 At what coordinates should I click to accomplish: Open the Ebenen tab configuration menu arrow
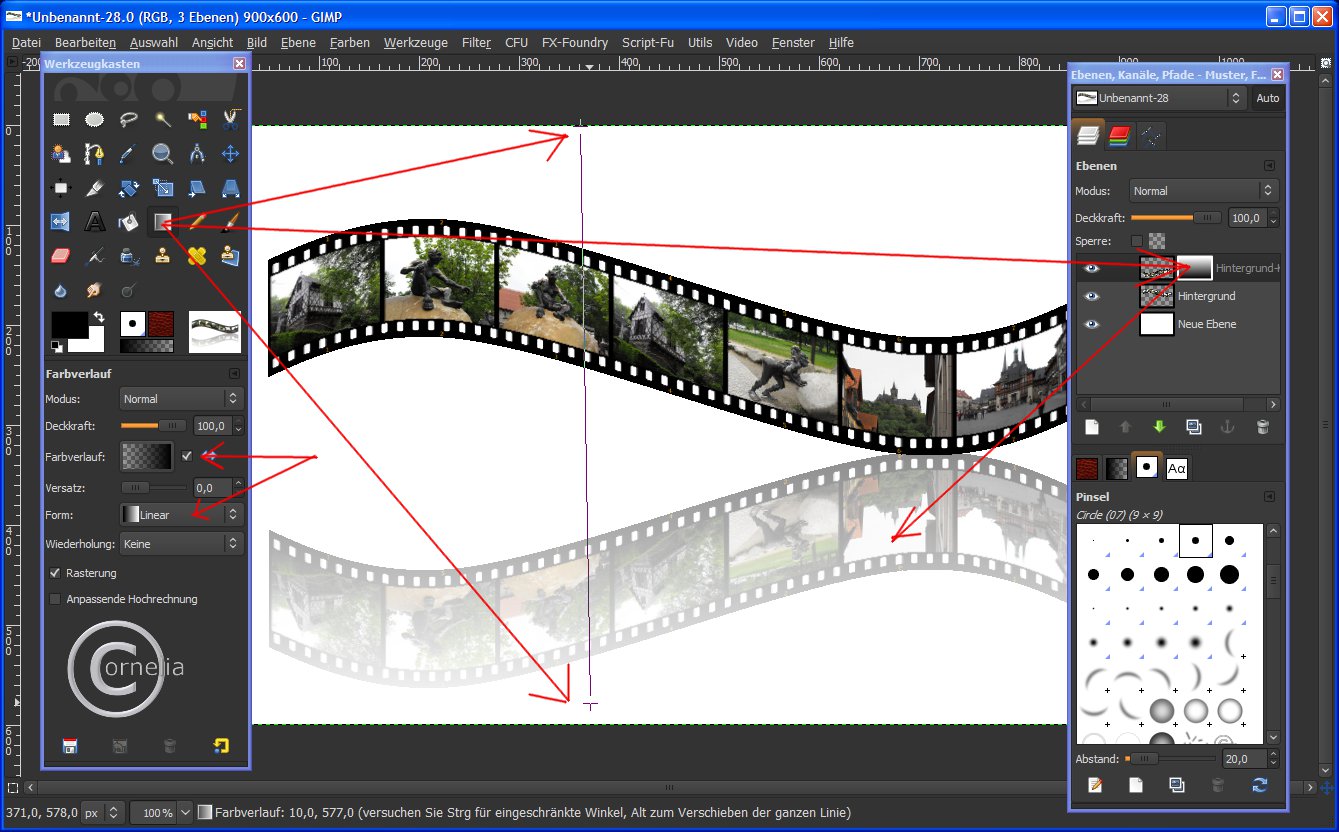click(x=1269, y=166)
